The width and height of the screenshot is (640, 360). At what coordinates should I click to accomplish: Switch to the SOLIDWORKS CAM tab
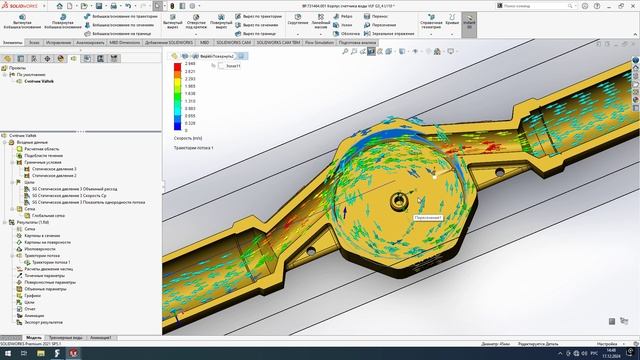pyautogui.click(x=233, y=42)
